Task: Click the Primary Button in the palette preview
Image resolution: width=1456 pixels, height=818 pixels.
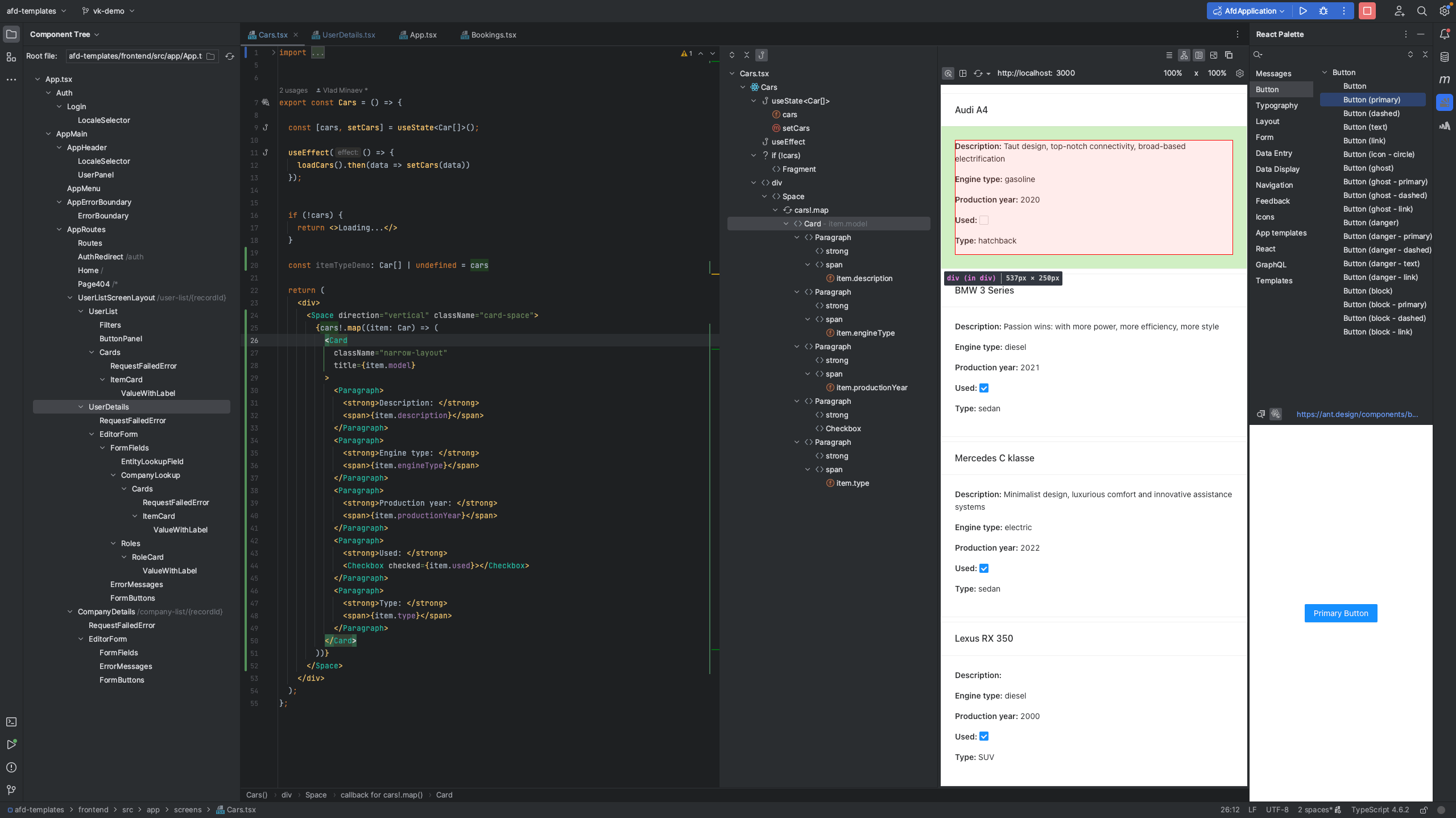Action: (x=1340, y=613)
